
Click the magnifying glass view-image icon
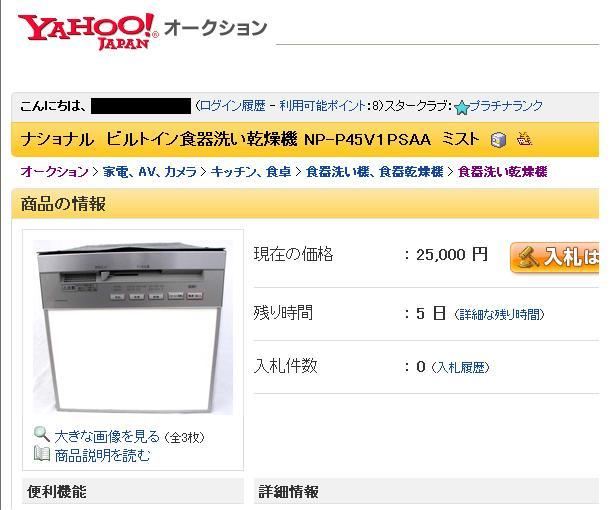(x=42, y=434)
